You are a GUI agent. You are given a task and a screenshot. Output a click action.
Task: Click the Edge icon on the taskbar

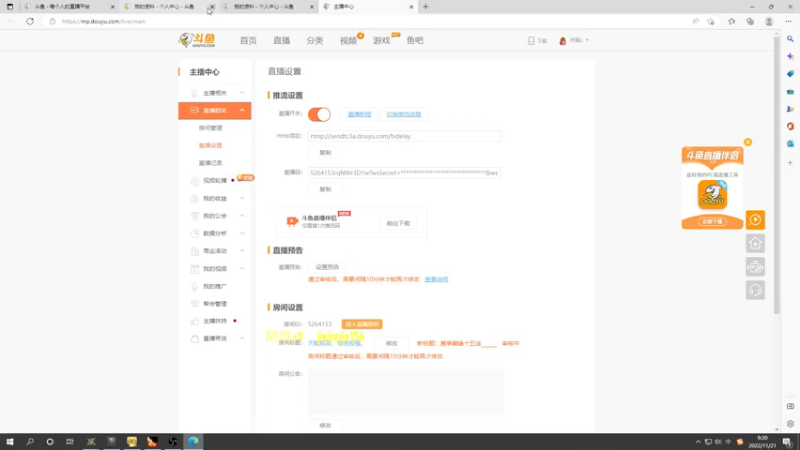(193, 442)
